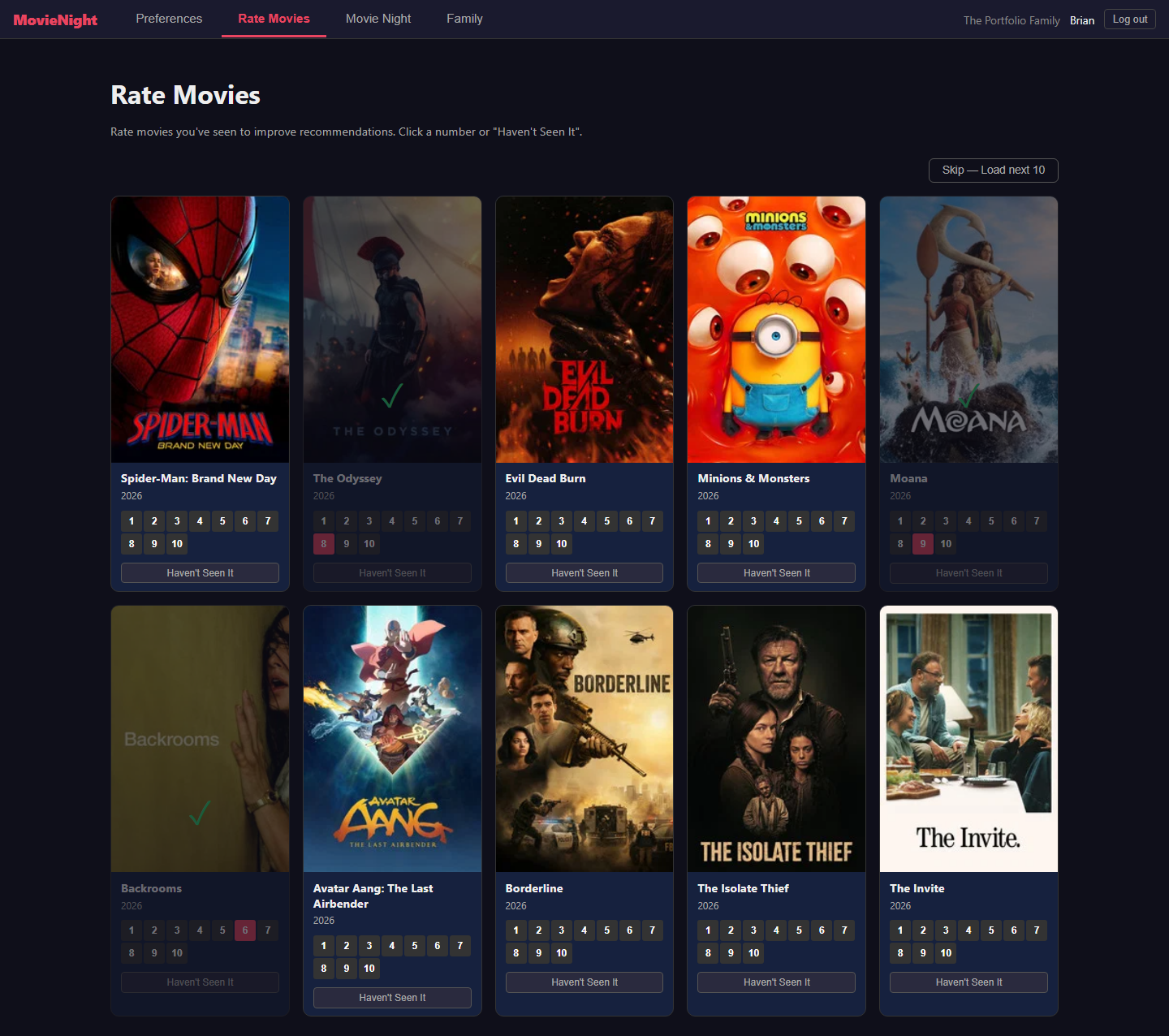Click The Isolate Thief title text

click(x=743, y=888)
